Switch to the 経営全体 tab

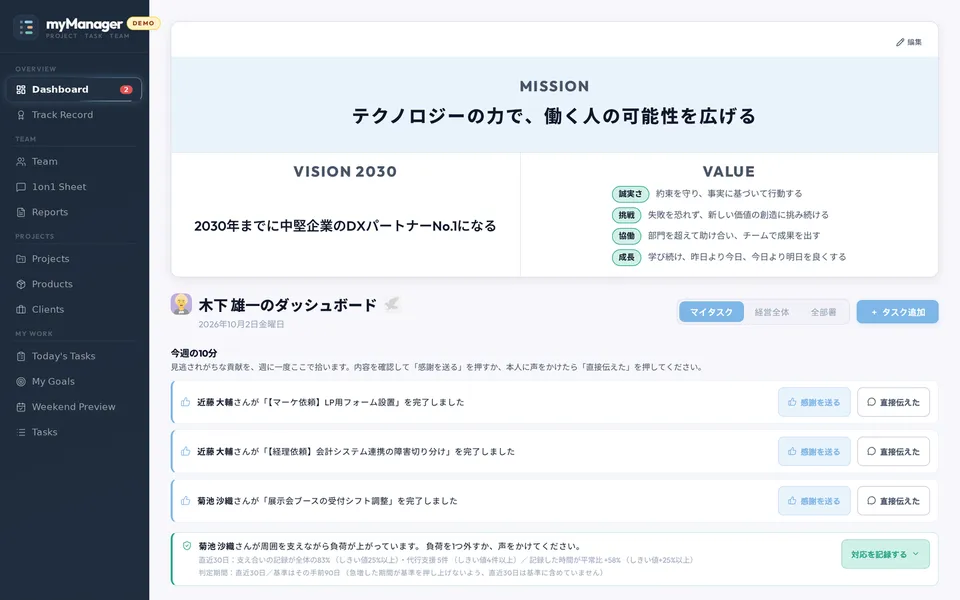(x=771, y=312)
